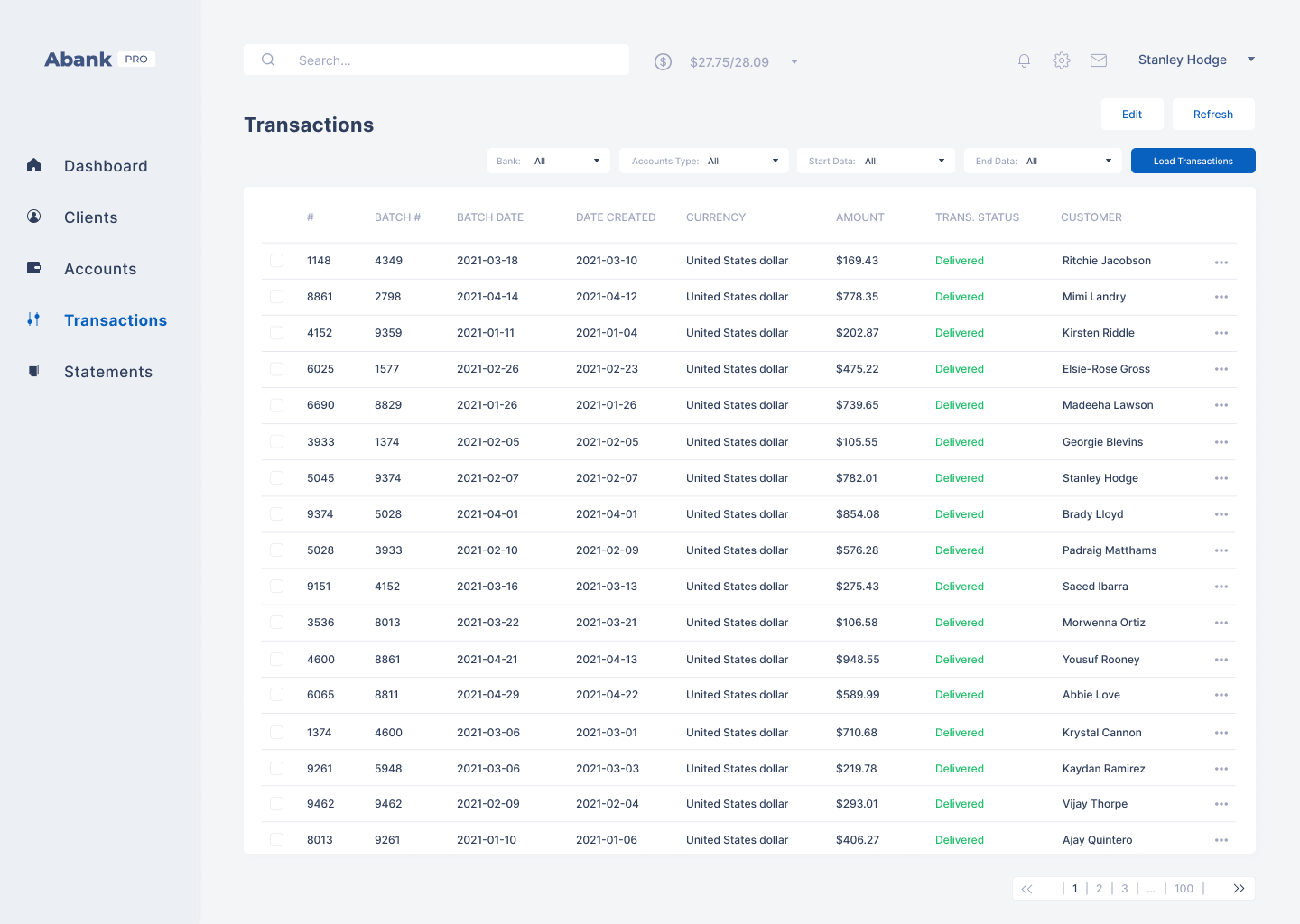Click the Statements document icon
The height and width of the screenshot is (924, 1300).
[34, 371]
